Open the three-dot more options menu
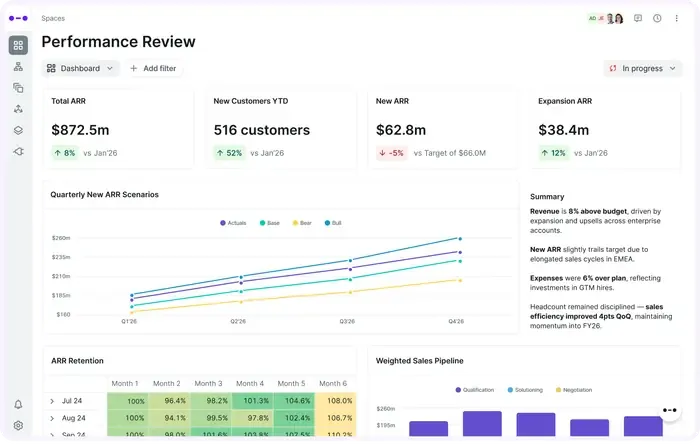 (x=676, y=18)
